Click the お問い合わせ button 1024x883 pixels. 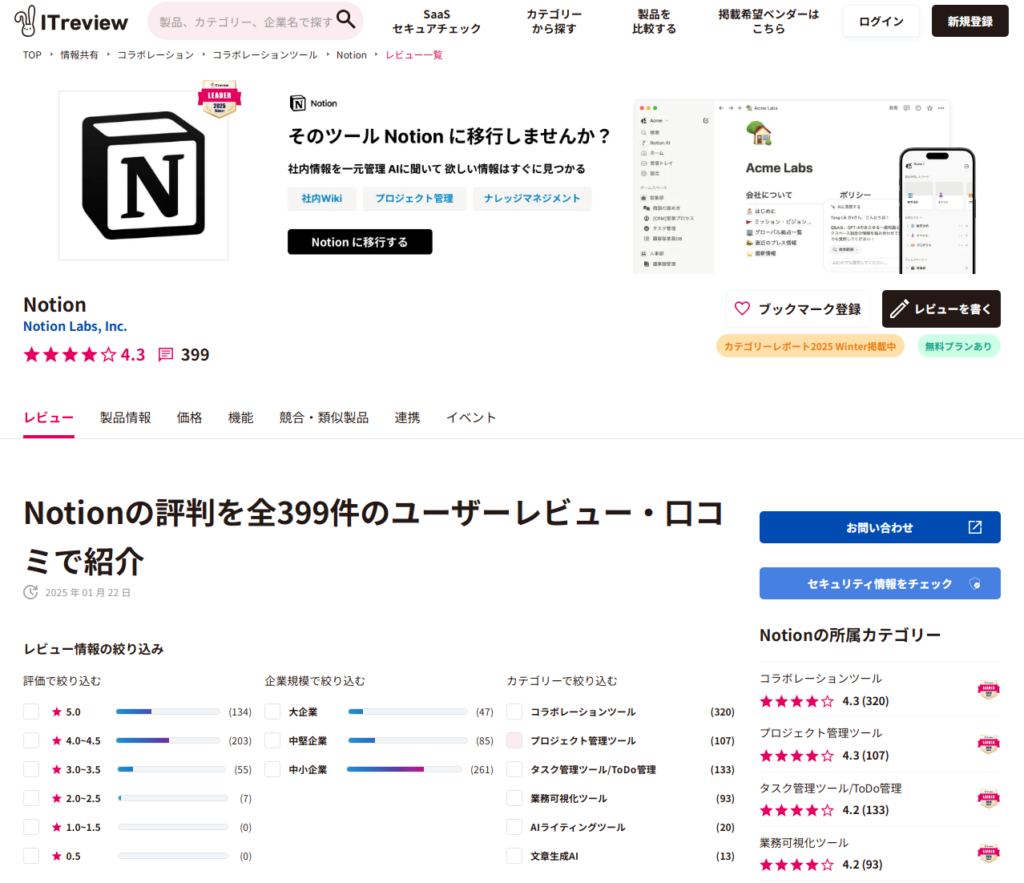pos(880,527)
